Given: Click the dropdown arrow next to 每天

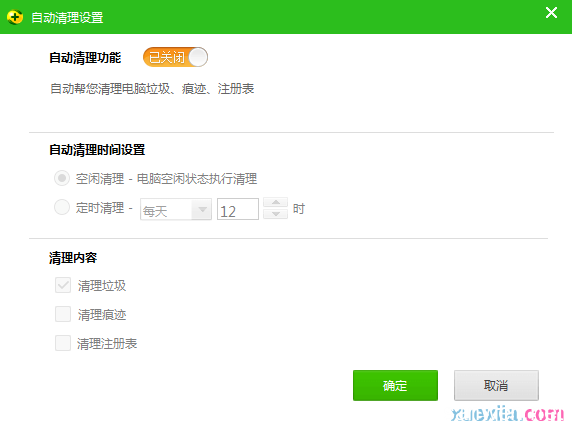Looking at the screenshot, I should coord(202,209).
